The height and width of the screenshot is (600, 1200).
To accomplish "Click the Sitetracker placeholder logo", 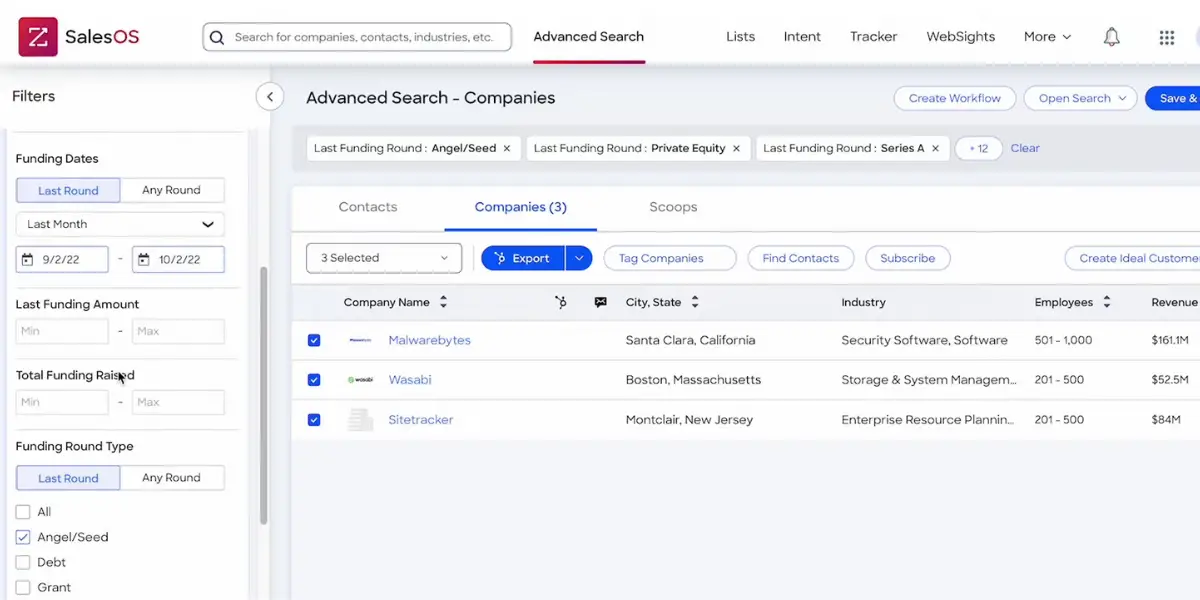I will (x=360, y=420).
